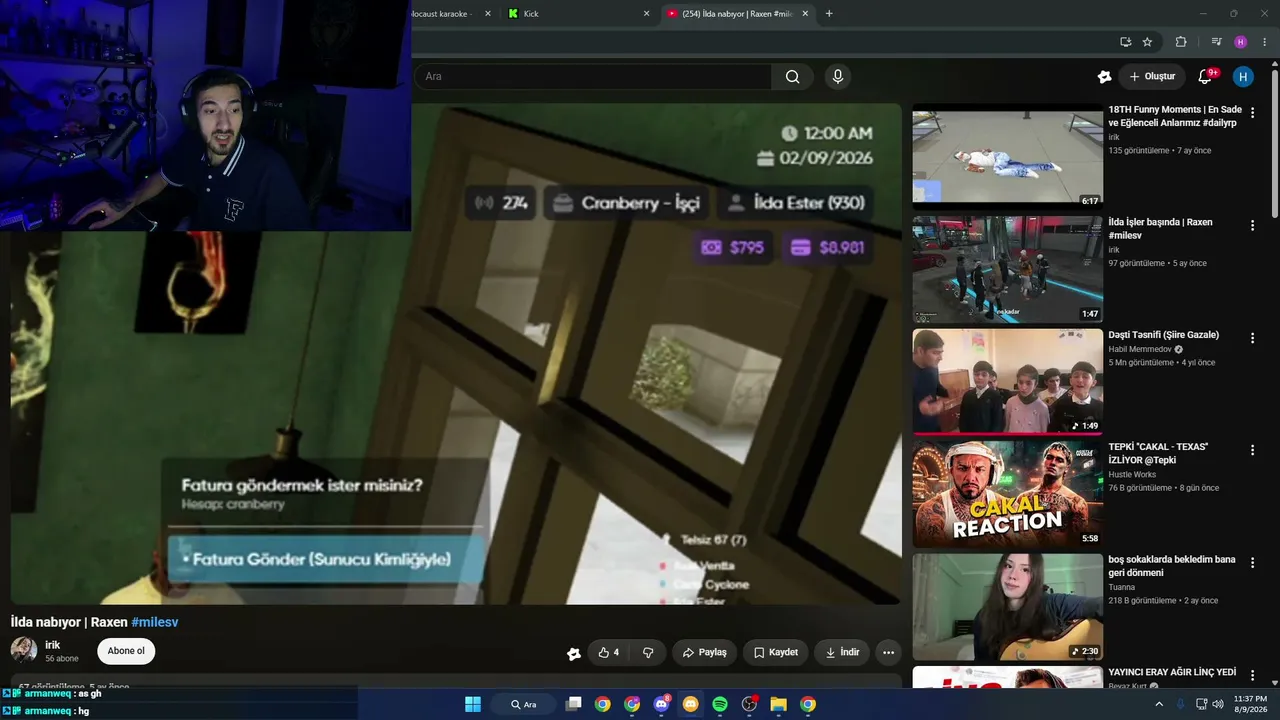Open more actions ellipsis under the video
The height and width of the screenshot is (720, 1280).
pyautogui.click(x=888, y=653)
